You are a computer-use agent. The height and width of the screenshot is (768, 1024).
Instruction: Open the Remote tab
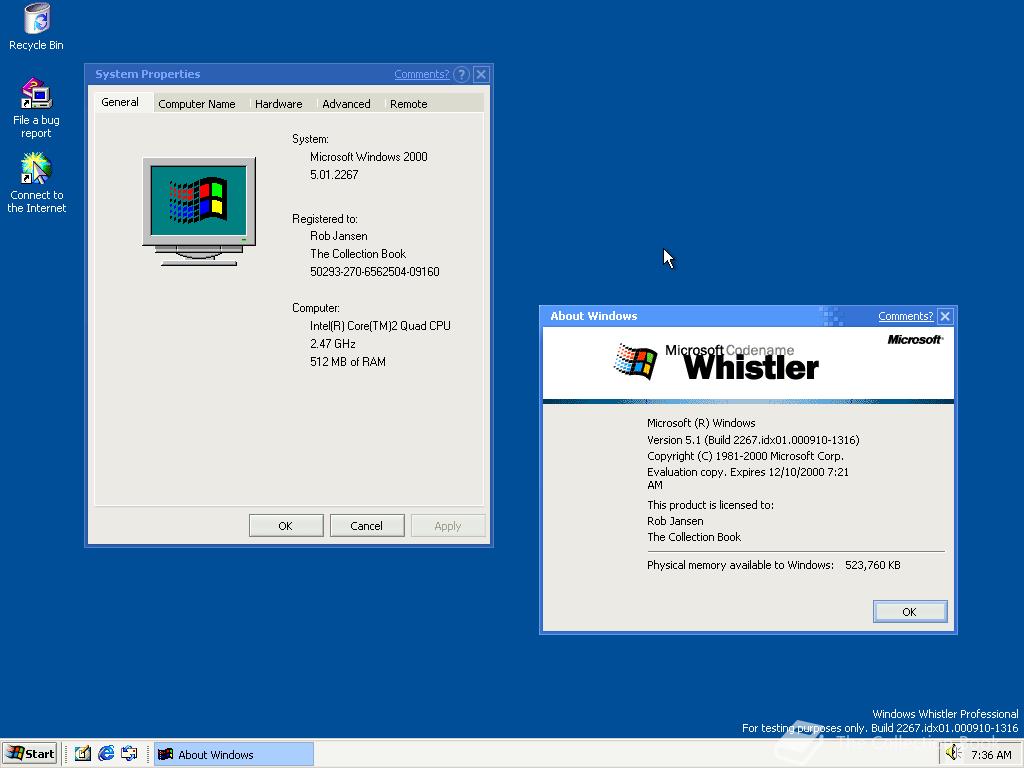click(408, 104)
